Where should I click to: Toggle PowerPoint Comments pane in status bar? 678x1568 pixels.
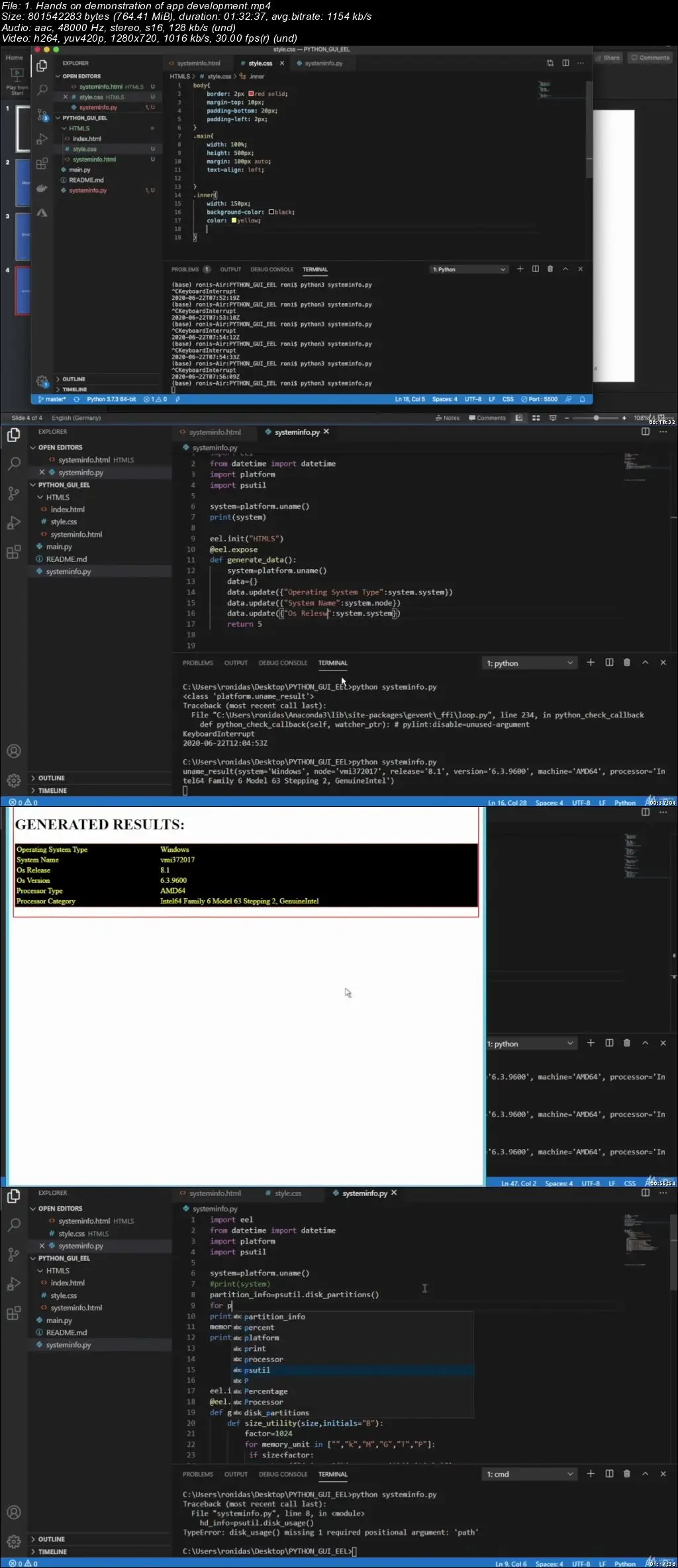coord(487,418)
